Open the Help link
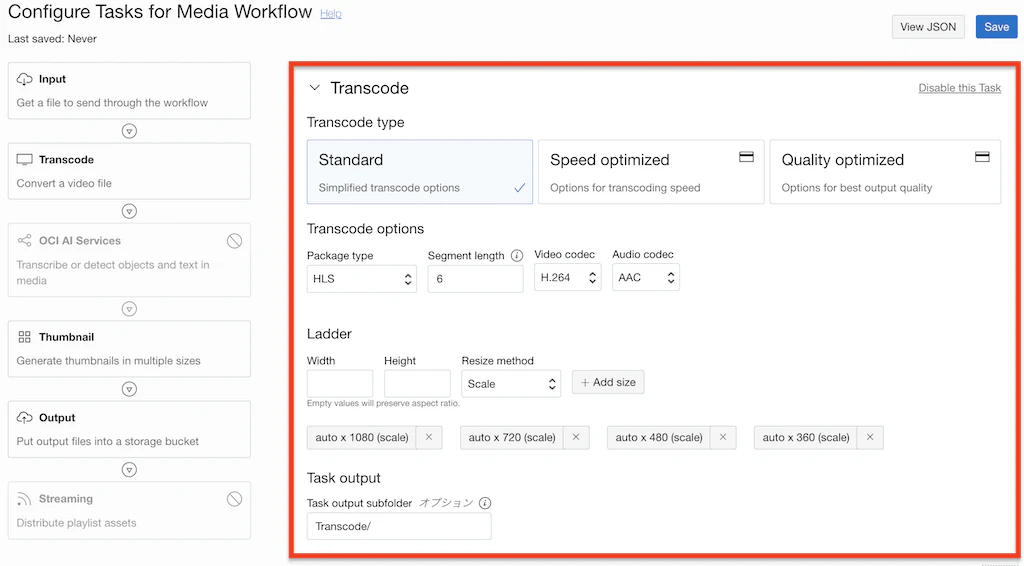Viewport: 1024px width, 566px height. pos(330,14)
